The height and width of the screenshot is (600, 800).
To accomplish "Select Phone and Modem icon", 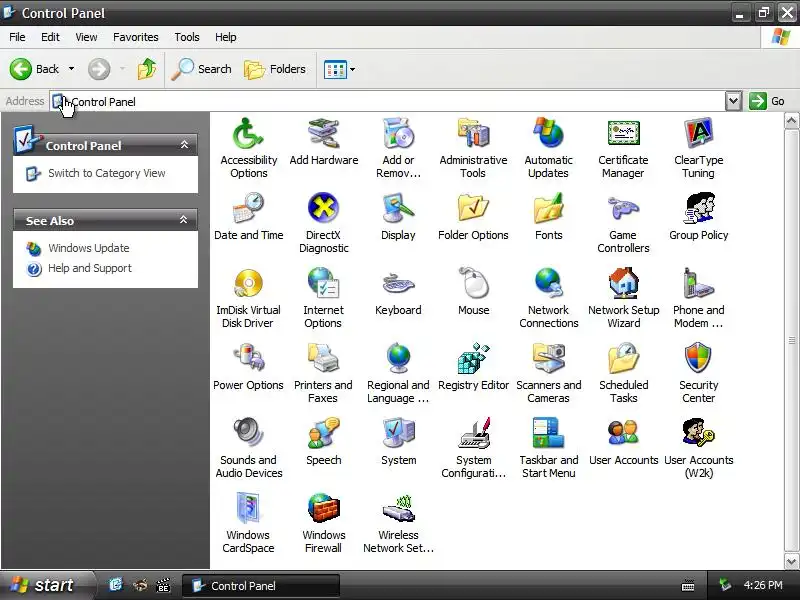I will 698,283.
